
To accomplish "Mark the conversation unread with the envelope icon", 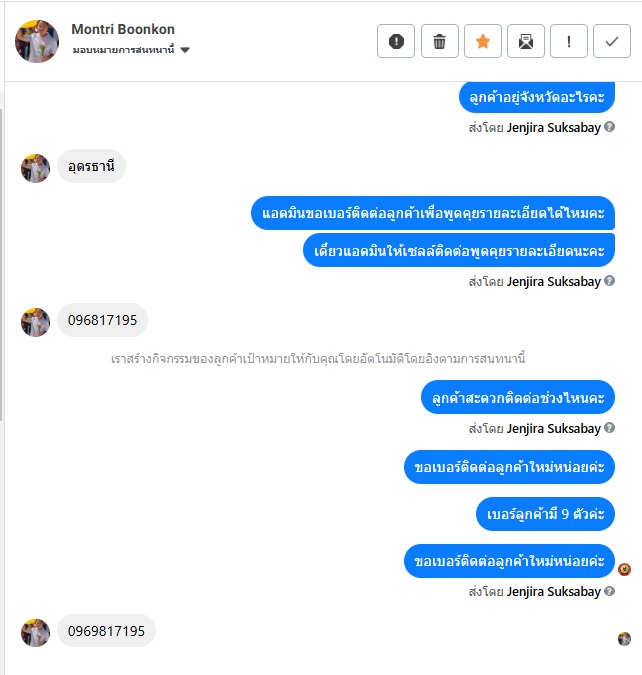I will point(526,41).
